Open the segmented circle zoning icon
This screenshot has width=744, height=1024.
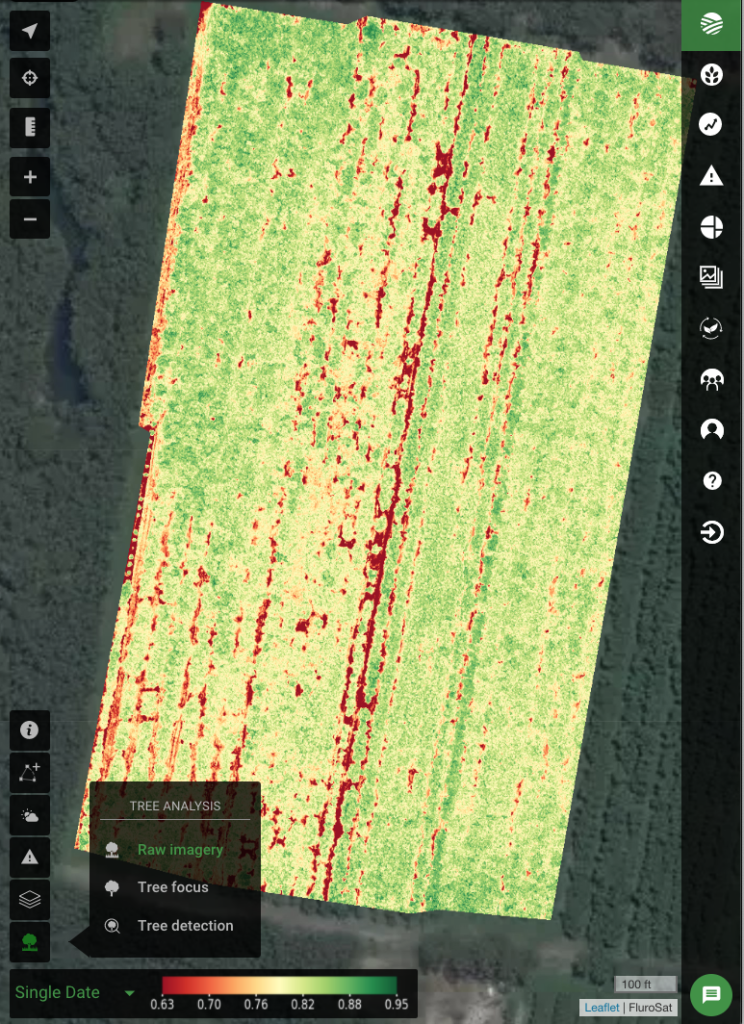coord(711,227)
